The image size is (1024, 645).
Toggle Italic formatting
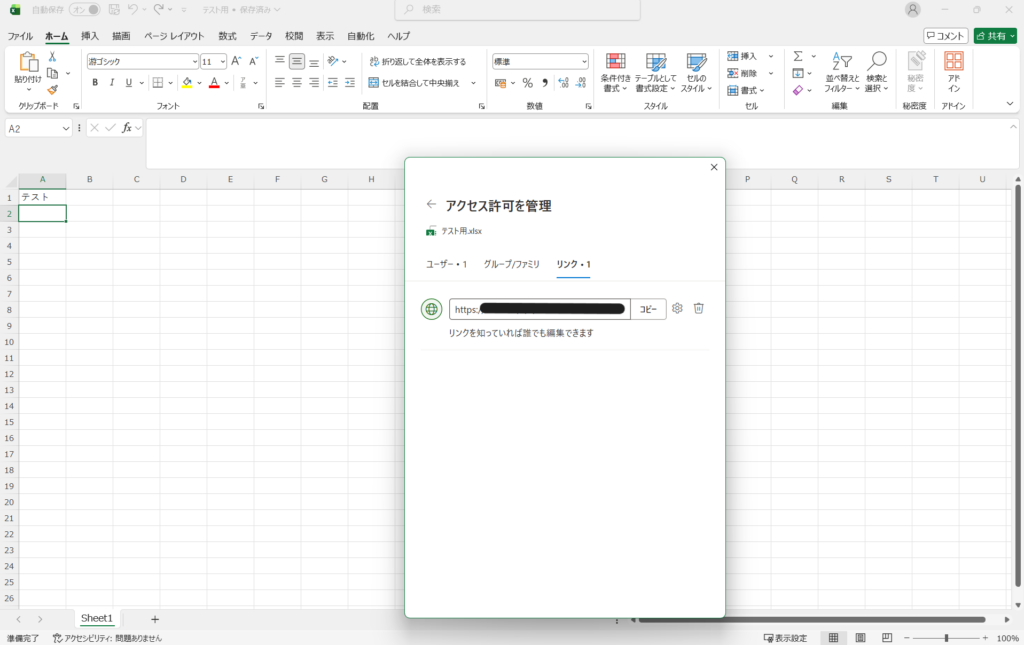point(112,83)
